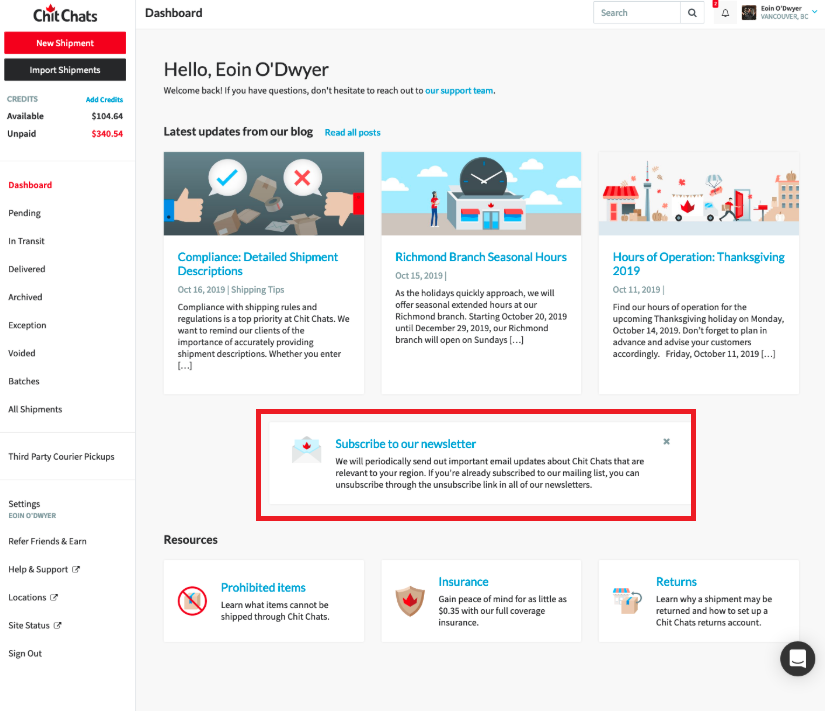This screenshot has height=711, width=825.
Task: Open In Transit shipments
Action: [x=26, y=241]
